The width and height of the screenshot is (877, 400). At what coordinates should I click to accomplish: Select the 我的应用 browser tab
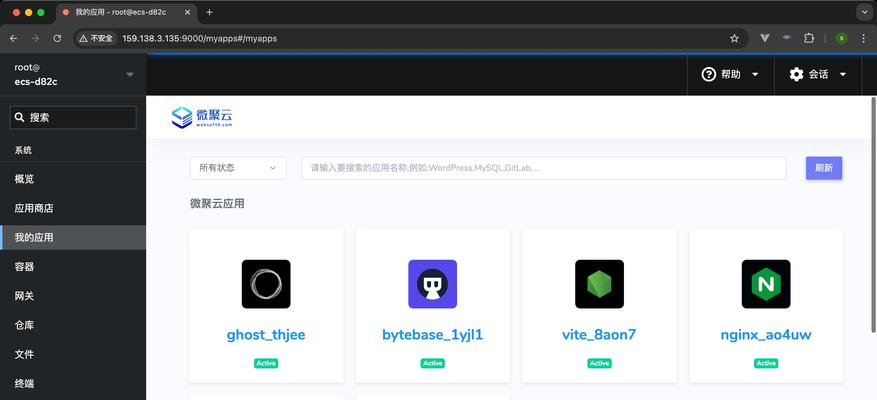pyautogui.click(x=126, y=12)
